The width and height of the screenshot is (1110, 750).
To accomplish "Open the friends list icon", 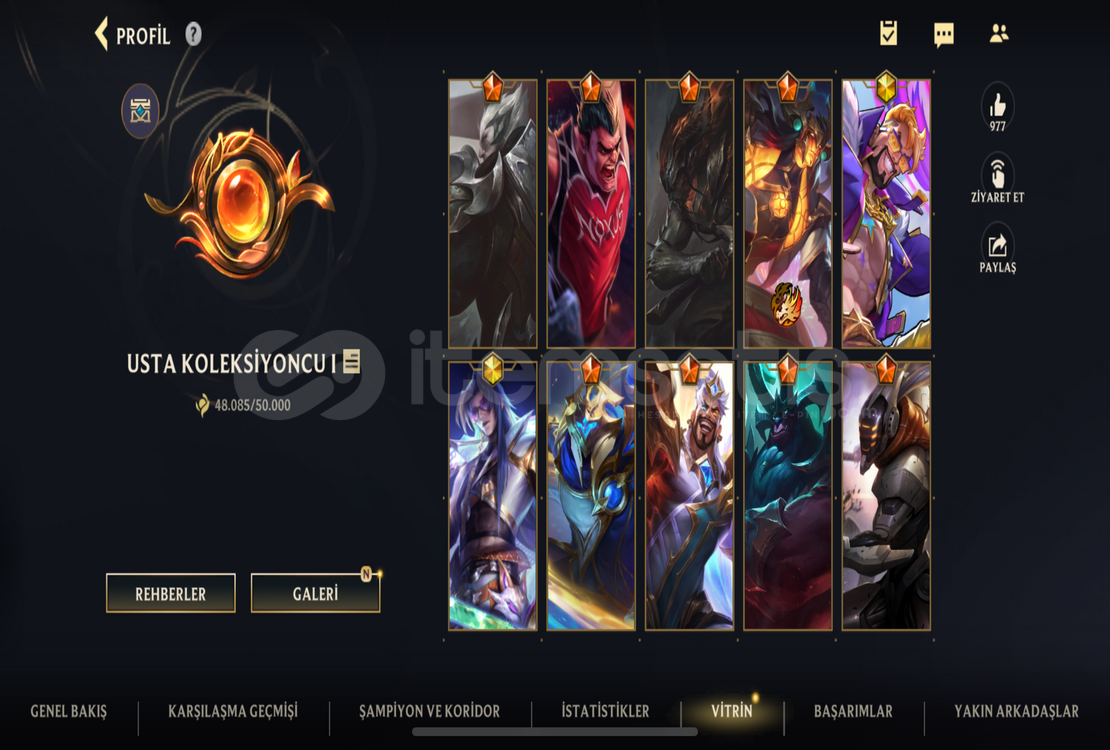I will click(999, 33).
